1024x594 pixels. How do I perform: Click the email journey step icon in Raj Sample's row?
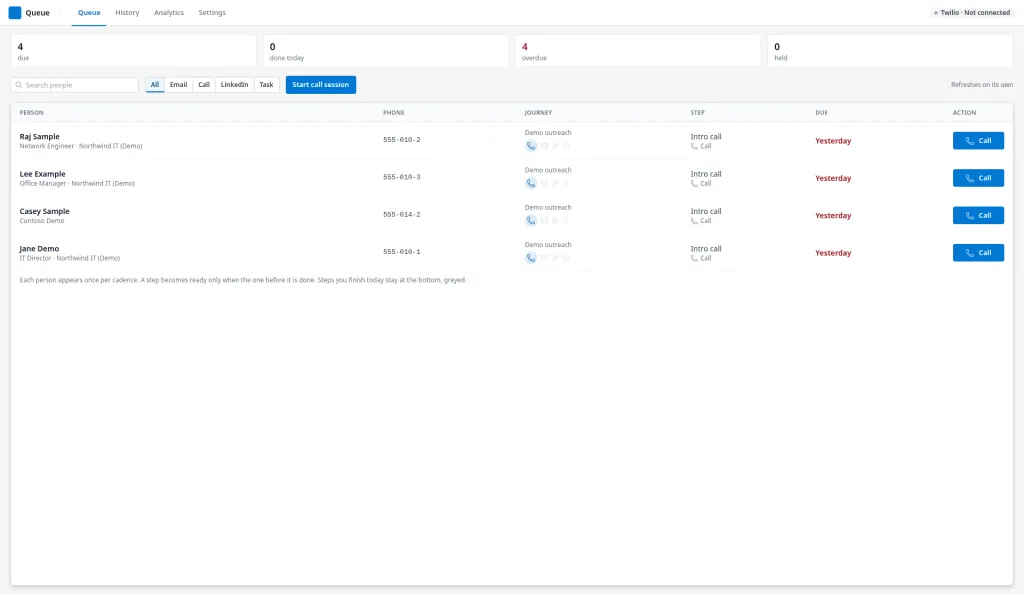(544, 146)
